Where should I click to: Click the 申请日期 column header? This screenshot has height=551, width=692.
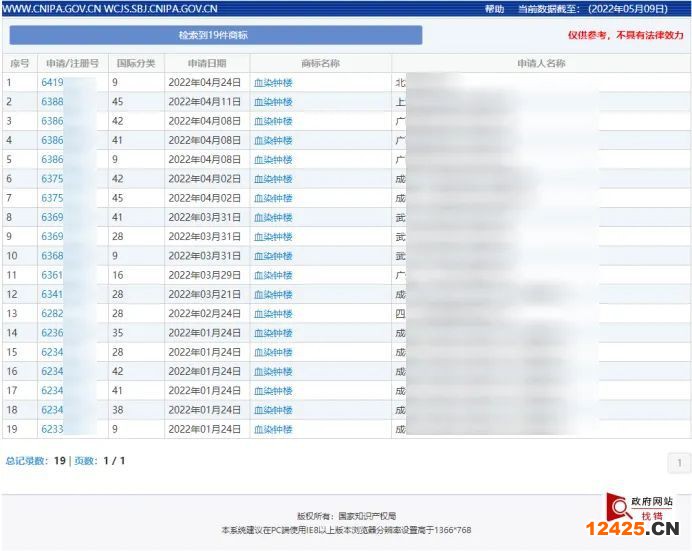point(206,63)
